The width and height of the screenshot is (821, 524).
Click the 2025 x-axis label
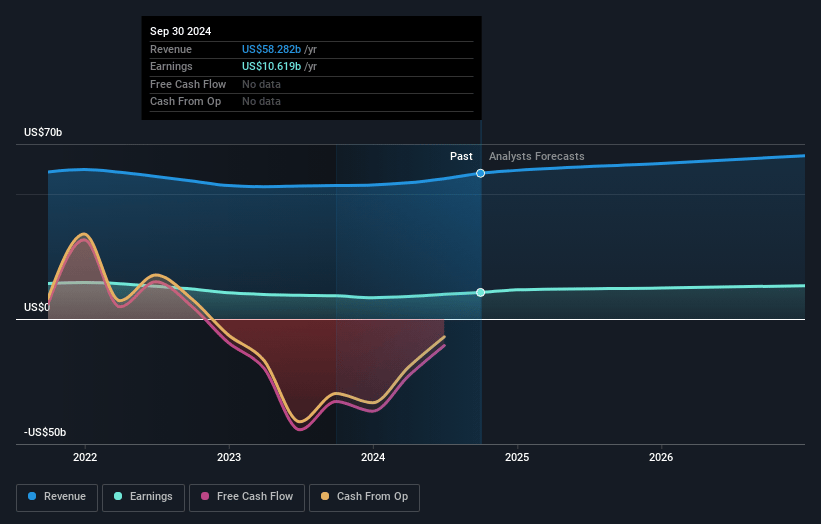tap(517, 457)
